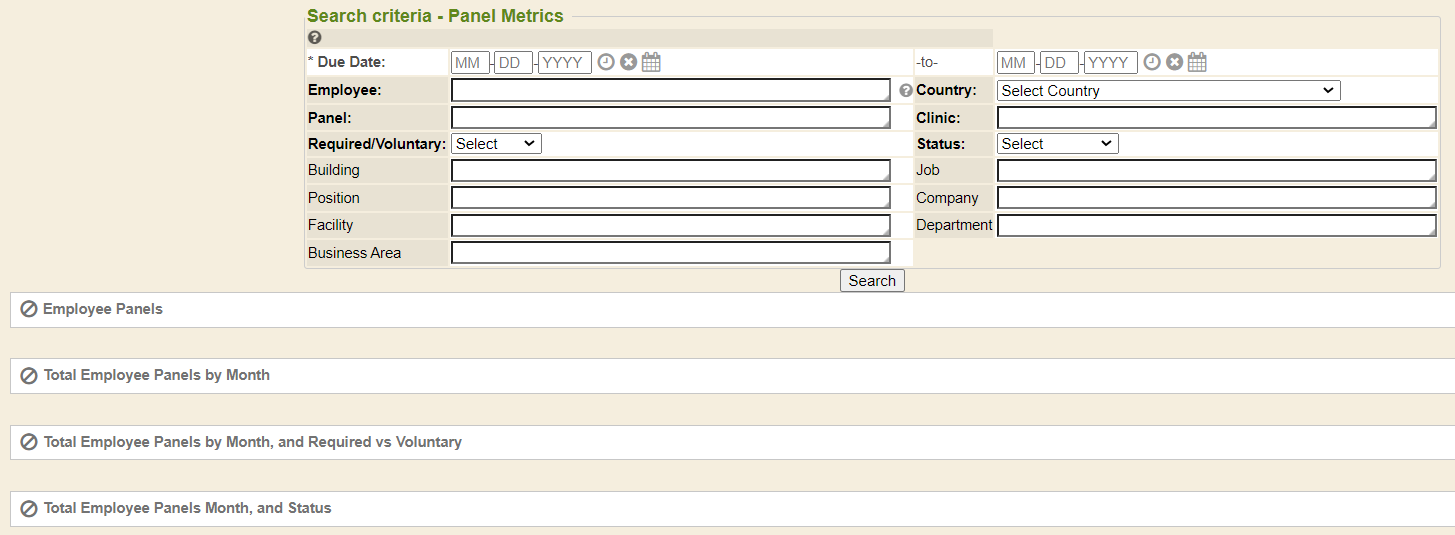Clear the end Due Date with the X icon
The height and width of the screenshot is (535, 1455).
pos(1174,62)
